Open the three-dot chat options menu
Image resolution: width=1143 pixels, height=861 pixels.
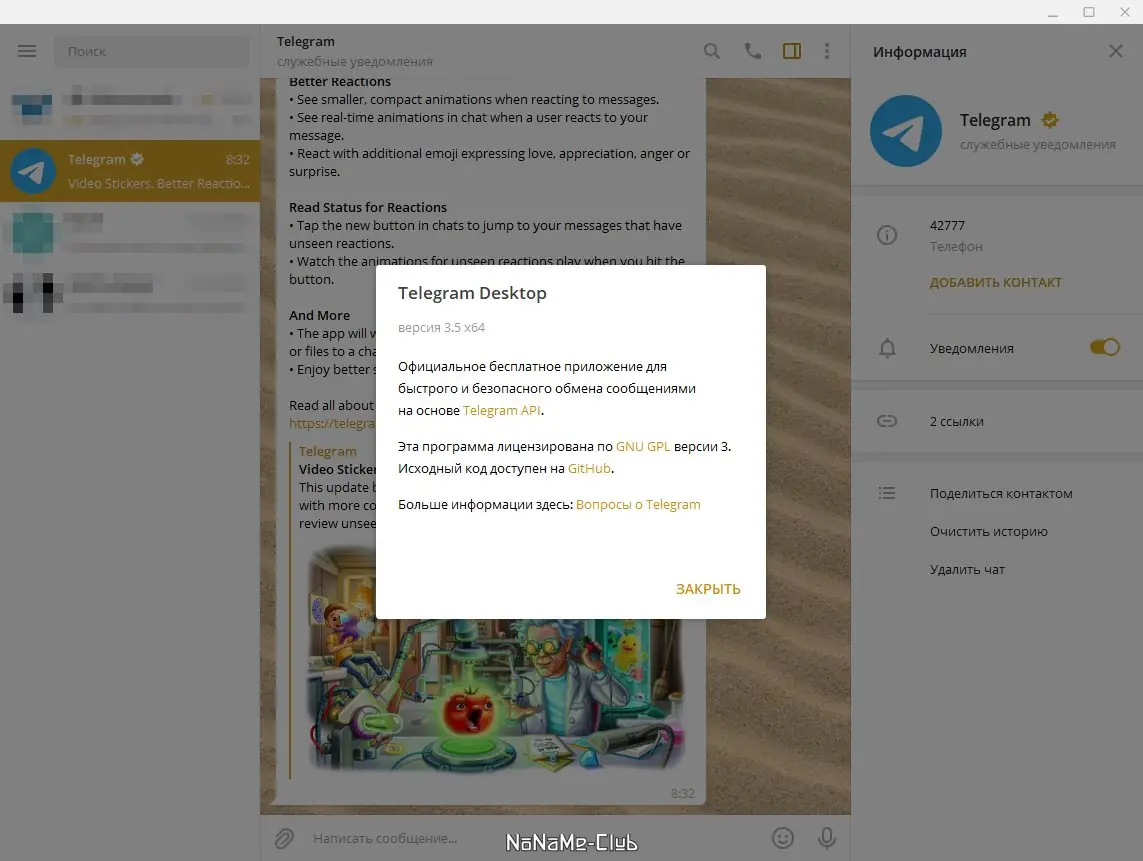[827, 51]
